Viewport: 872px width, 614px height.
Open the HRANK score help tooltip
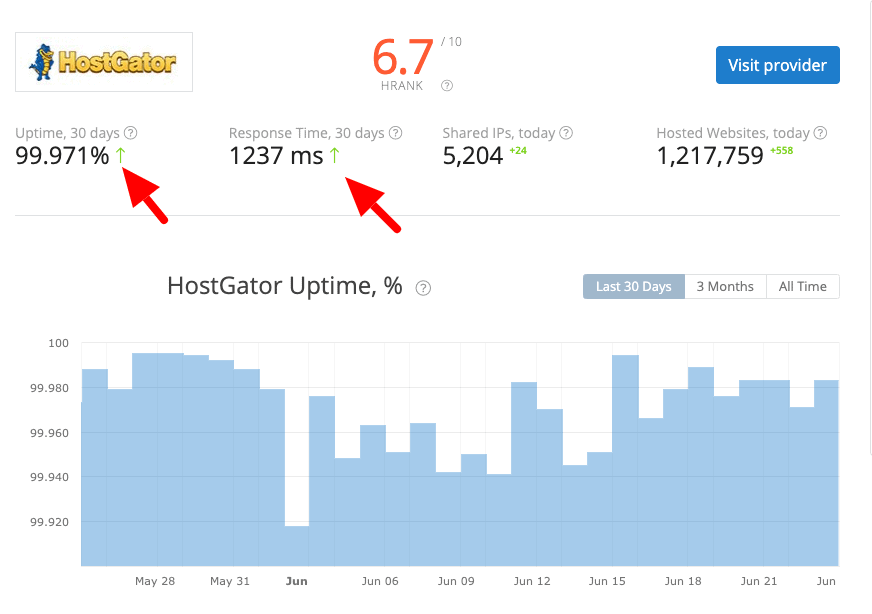446,85
